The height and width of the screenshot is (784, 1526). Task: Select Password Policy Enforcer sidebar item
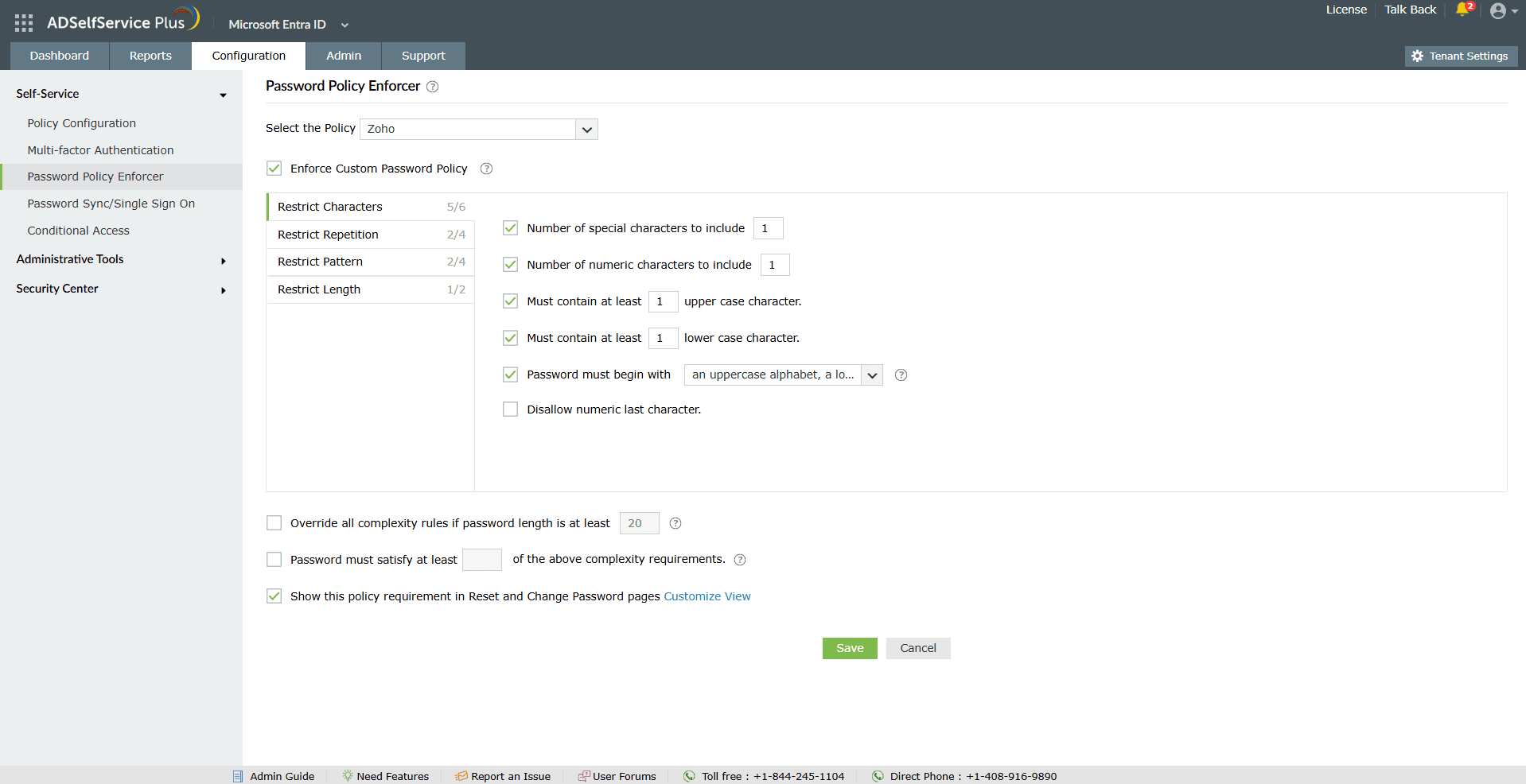coord(121,177)
